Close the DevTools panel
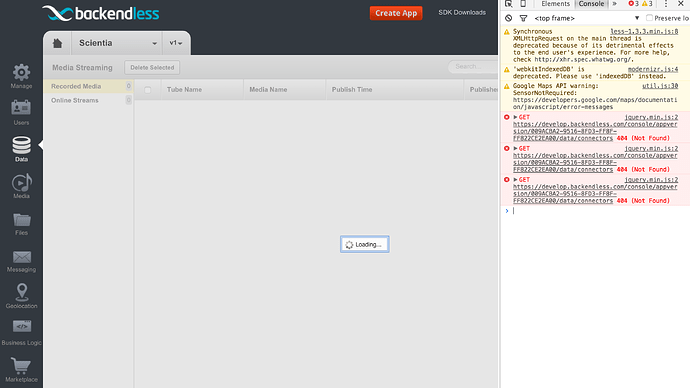 point(680,4)
